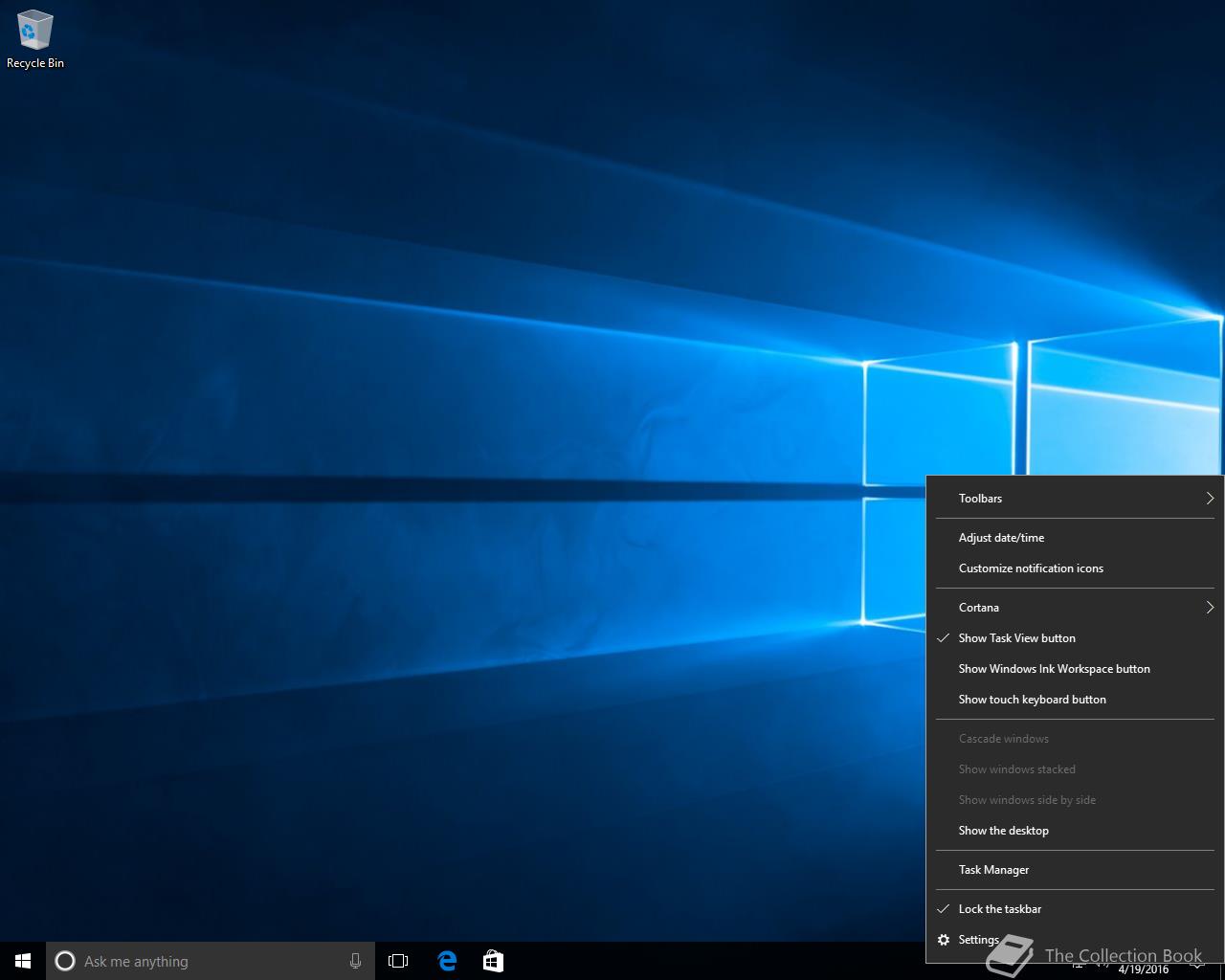
Task: Click the greyed Cascade windows entry
Action: (x=1075, y=738)
